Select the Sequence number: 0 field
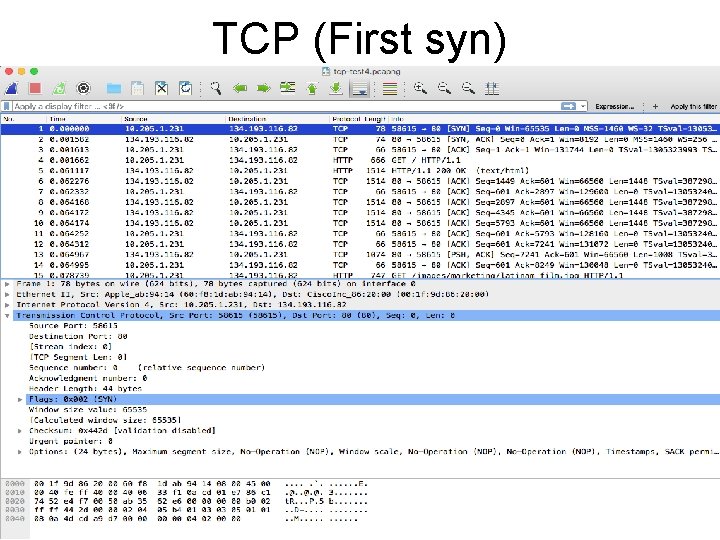The image size is (720, 540). tap(147, 368)
